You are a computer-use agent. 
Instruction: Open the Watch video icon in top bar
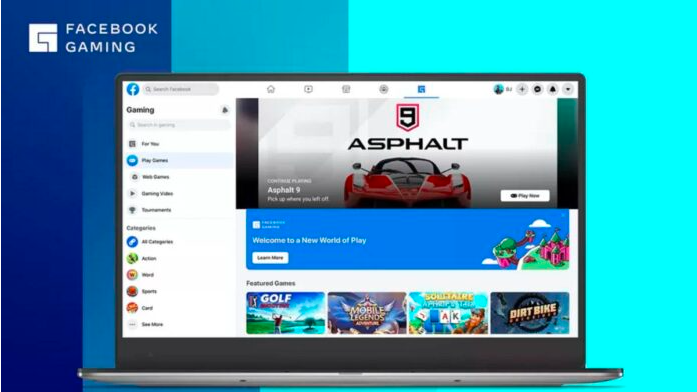pos(308,89)
